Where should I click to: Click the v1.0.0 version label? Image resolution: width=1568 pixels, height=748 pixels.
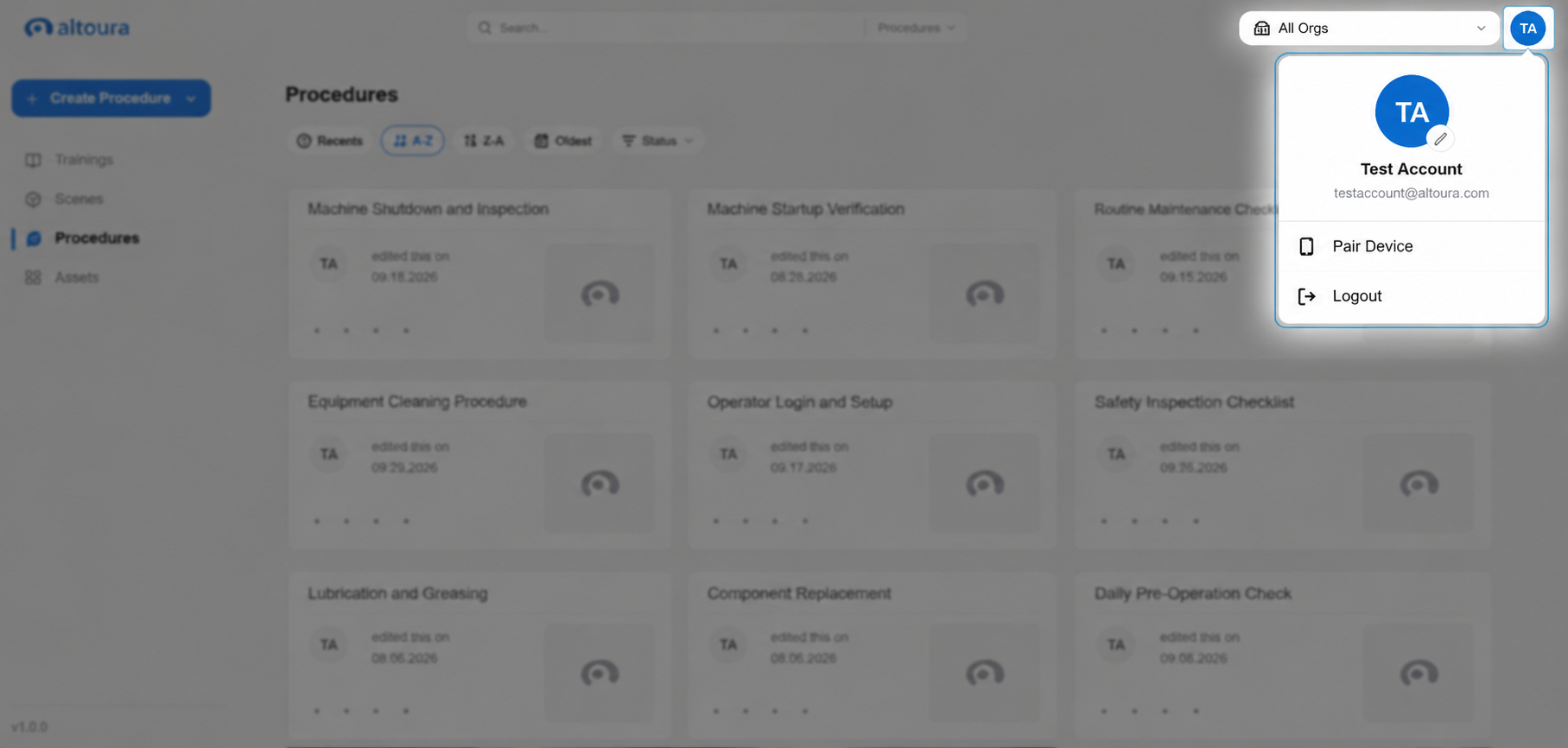pyautogui.click(x=29, y=727)
